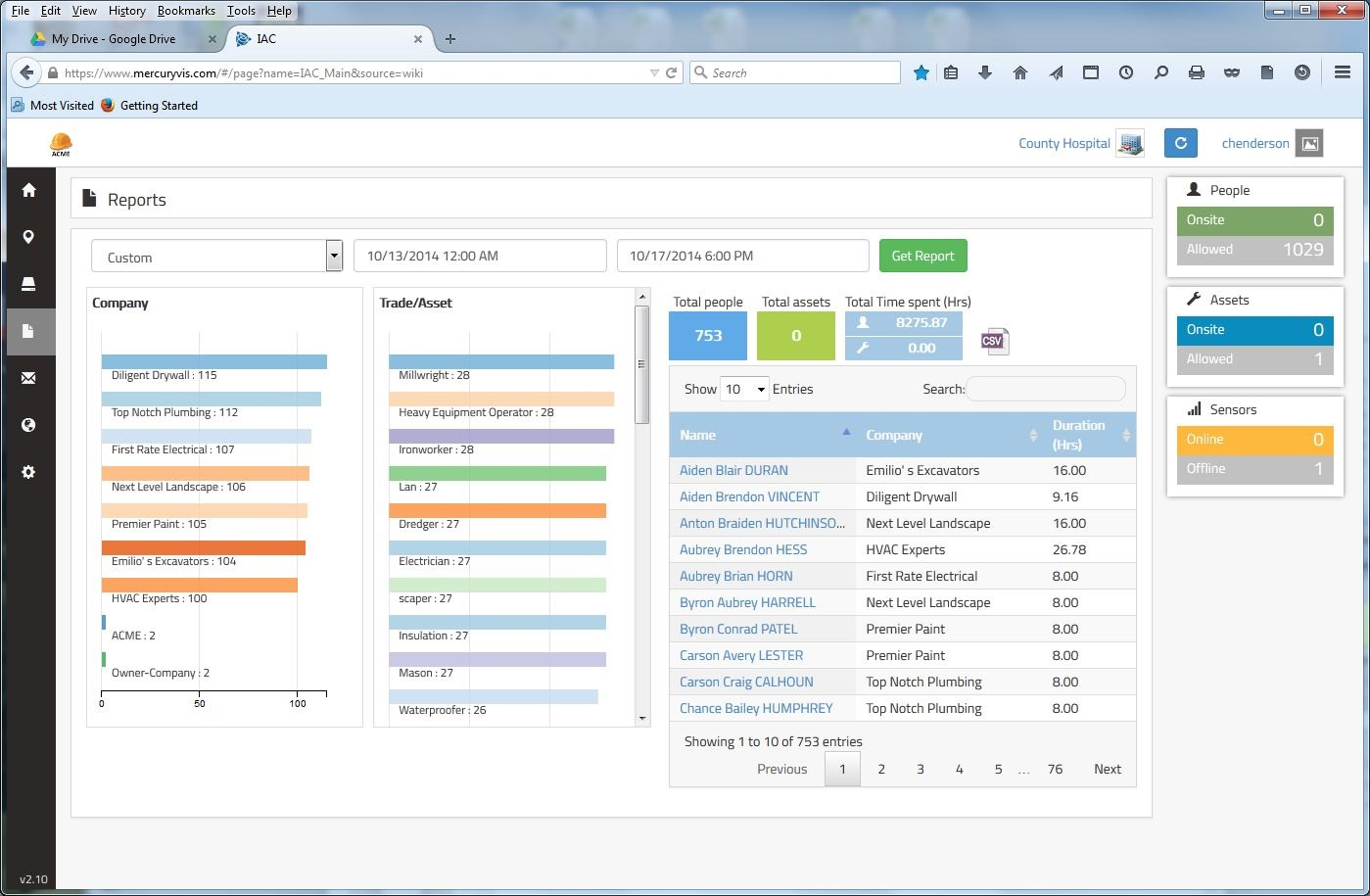The image size is (1370, 896).
Task: Go to page 2 of results
Action: click(x=881, y=769)
